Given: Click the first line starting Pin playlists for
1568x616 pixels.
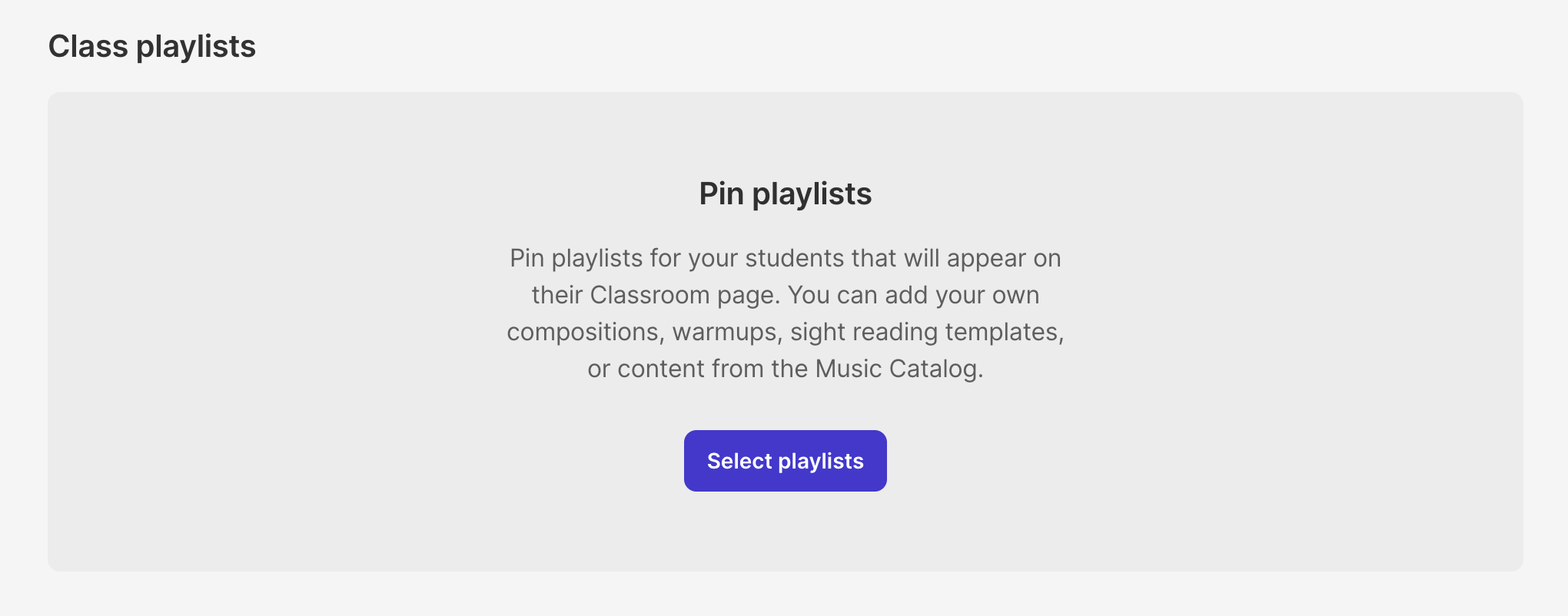Looking at the screenshot, I should (785, 259).
